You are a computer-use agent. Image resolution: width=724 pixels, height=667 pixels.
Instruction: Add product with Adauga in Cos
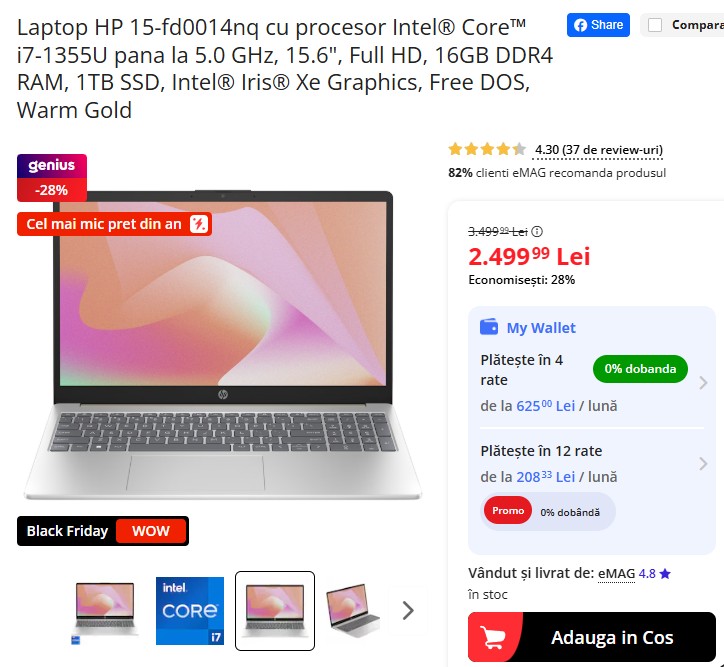coord(592,637)
